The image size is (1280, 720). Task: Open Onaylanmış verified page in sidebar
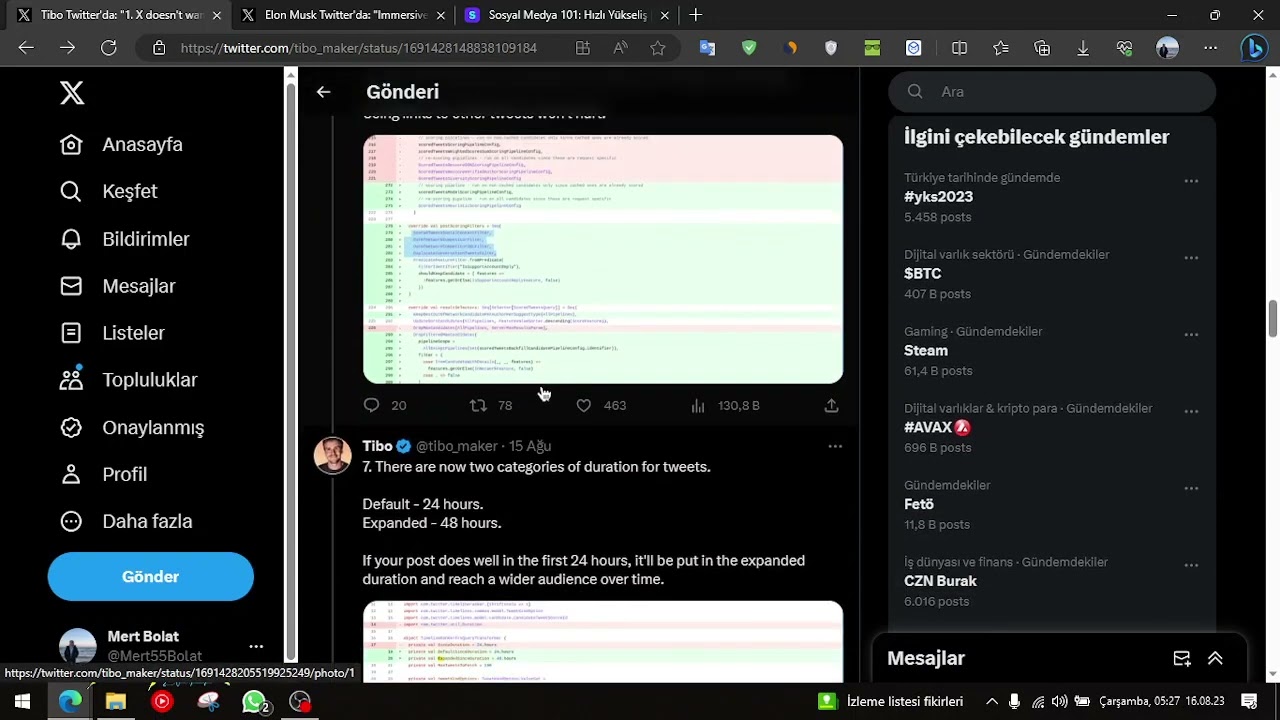pos(131,427)
